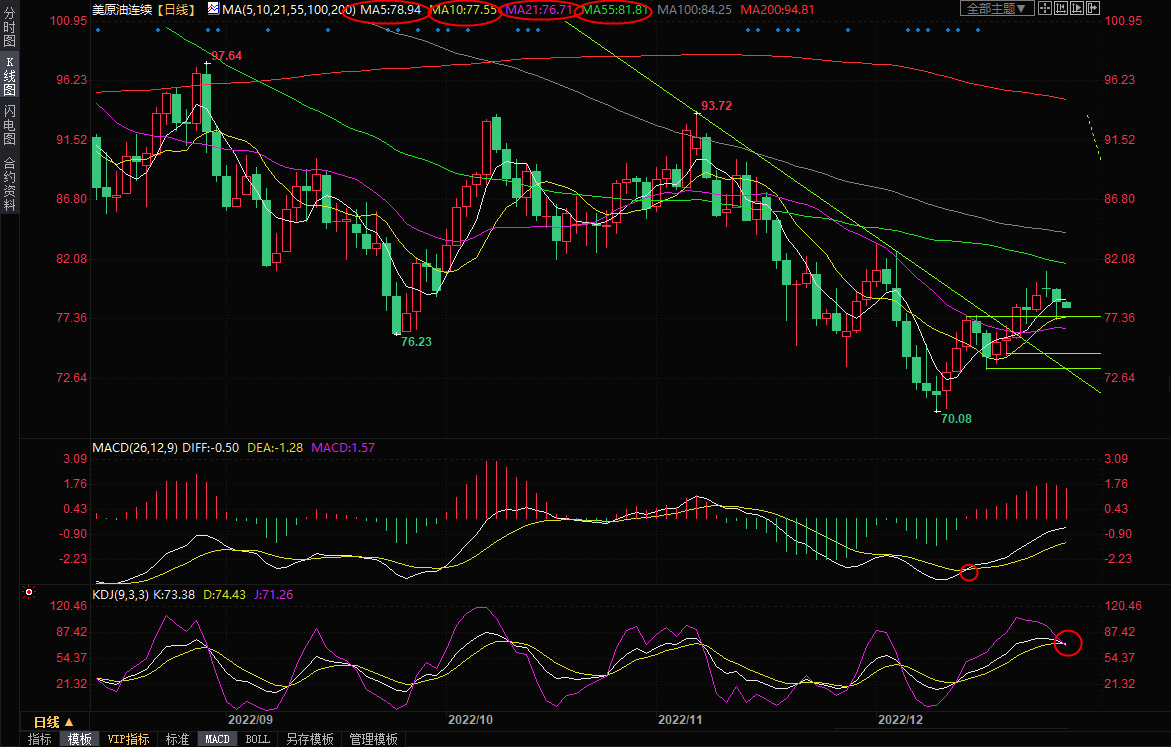Click the MA200:94.81 red legend label
Image resolution: width=1171 pixels, height=747 pixels.
(x=777, y=9)
